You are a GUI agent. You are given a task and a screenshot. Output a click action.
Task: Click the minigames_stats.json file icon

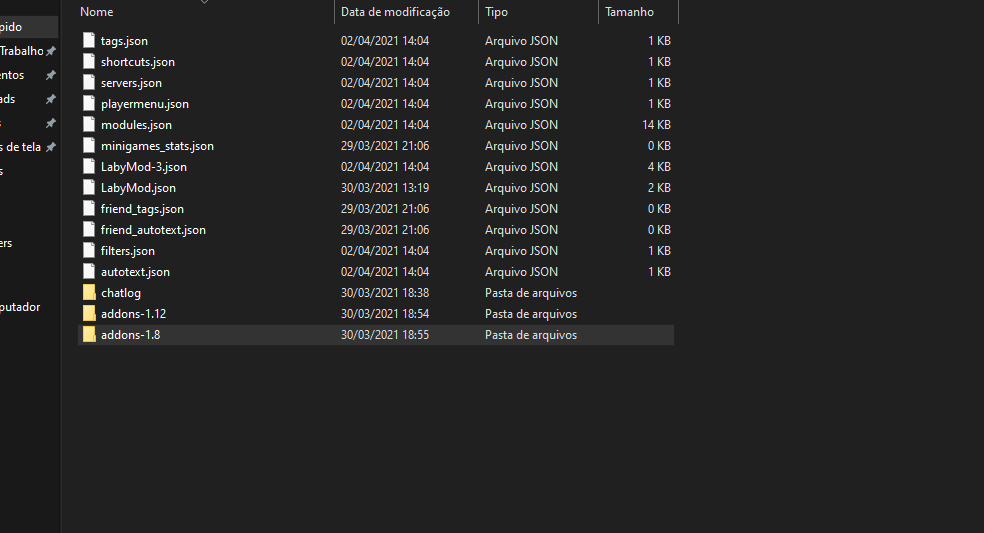click(89, 146)
